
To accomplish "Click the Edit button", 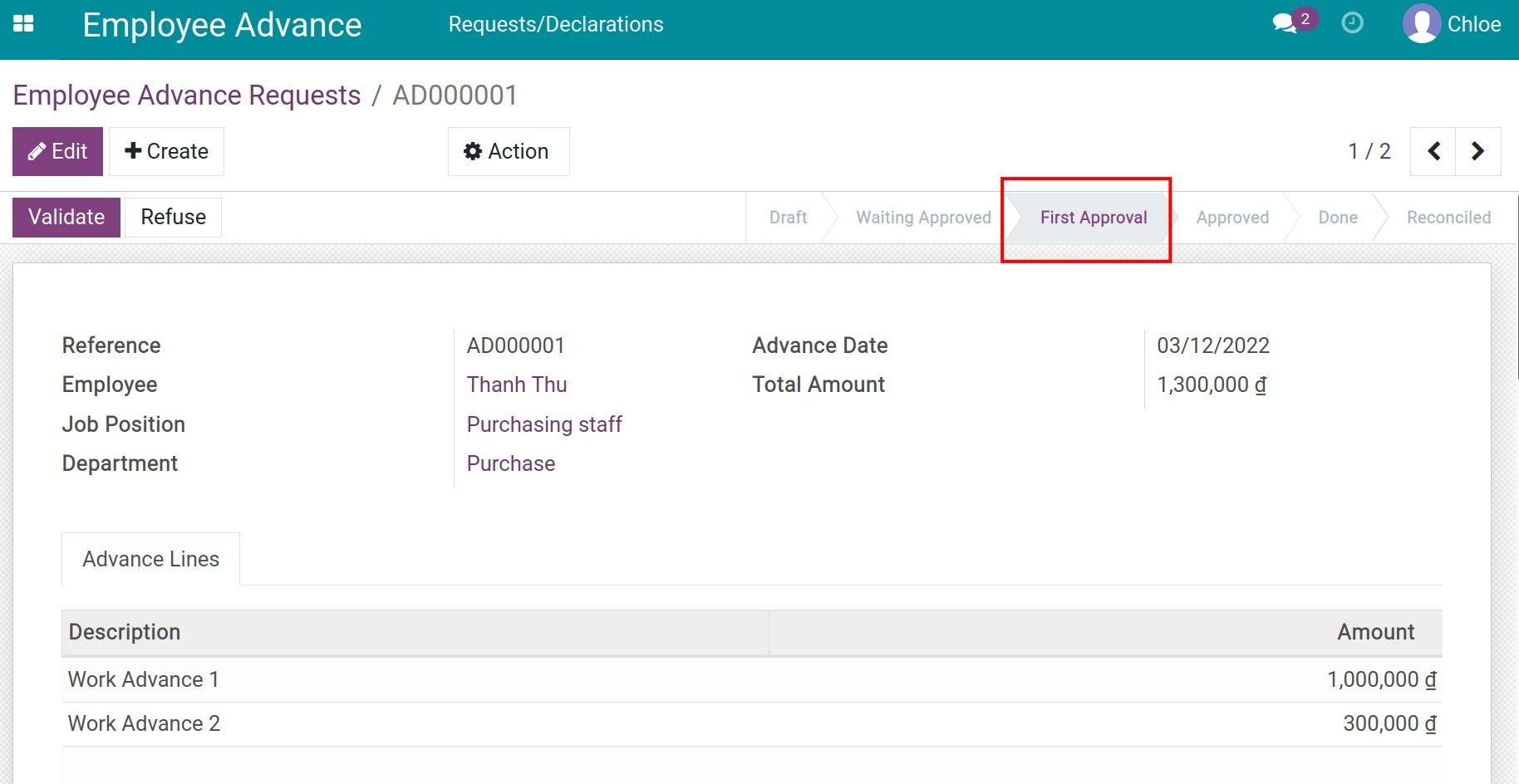I will pos(57,151).
